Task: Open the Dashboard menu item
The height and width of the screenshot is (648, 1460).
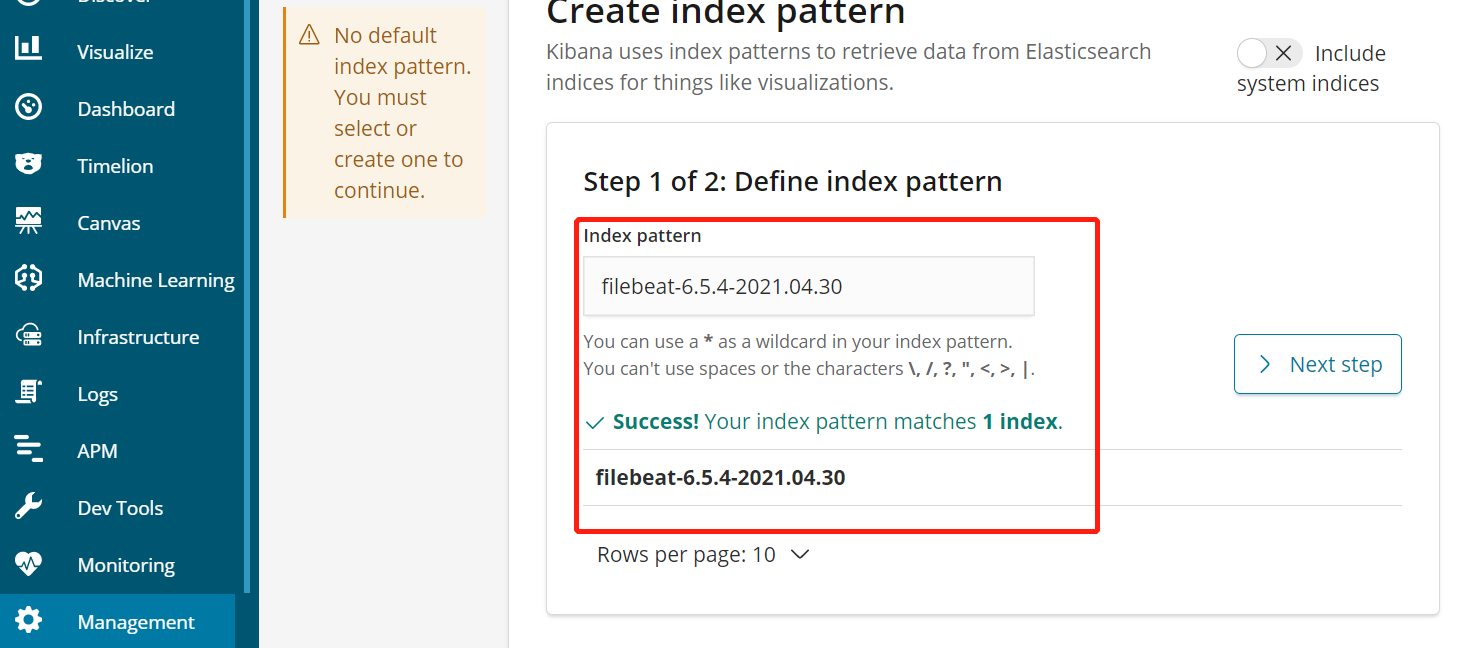Action: (126, 109)
